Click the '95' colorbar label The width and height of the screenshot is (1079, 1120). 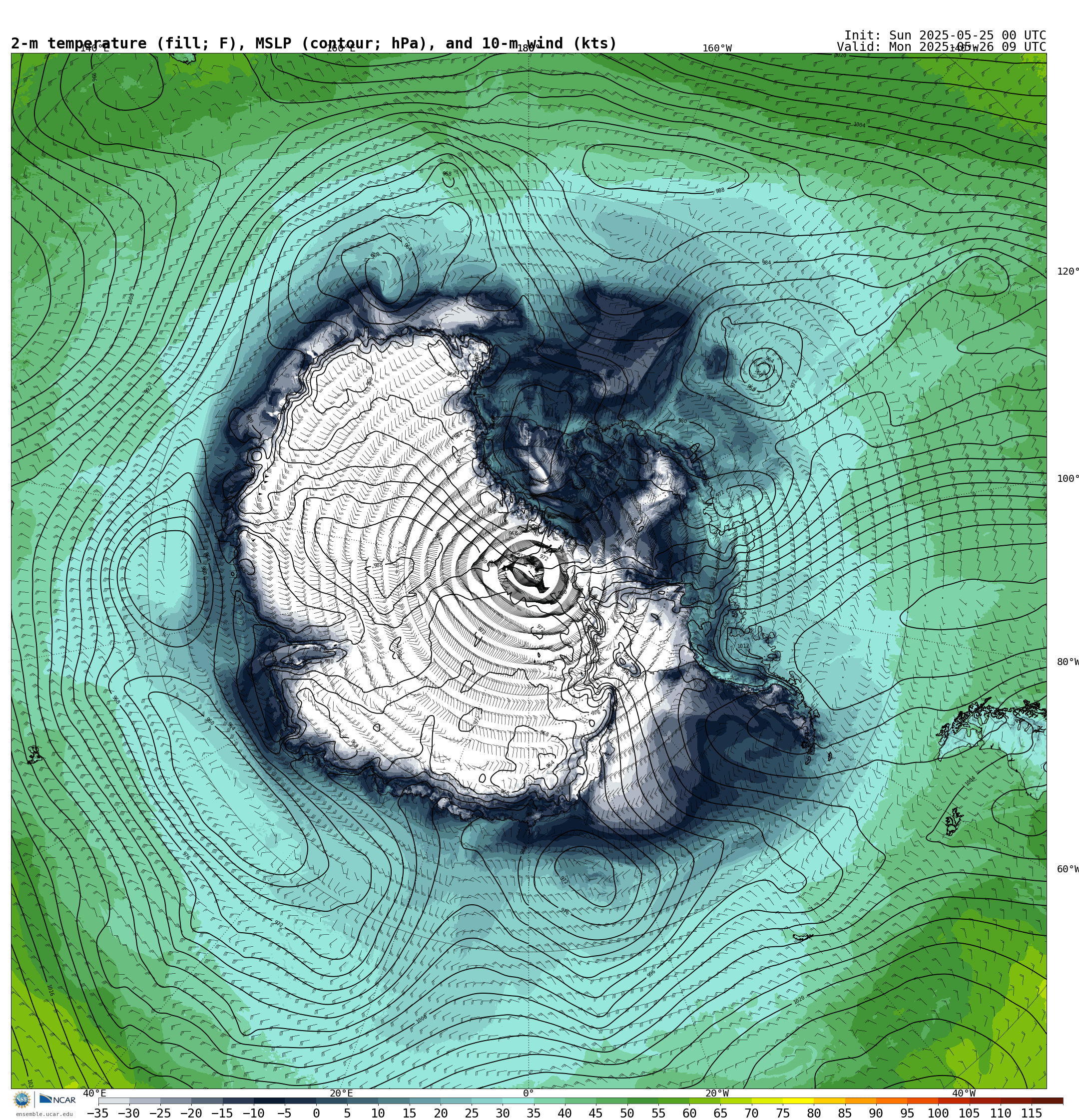907,1113
